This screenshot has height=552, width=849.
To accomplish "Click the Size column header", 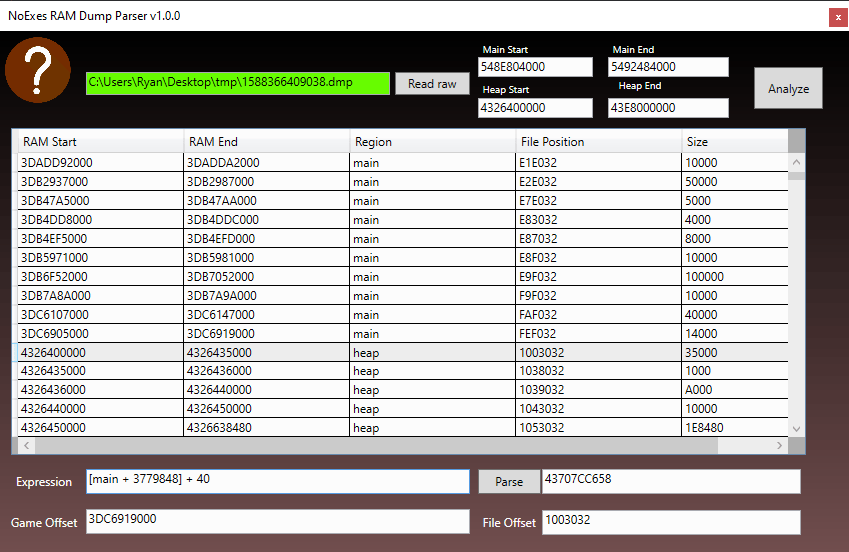I will (735, 141).
